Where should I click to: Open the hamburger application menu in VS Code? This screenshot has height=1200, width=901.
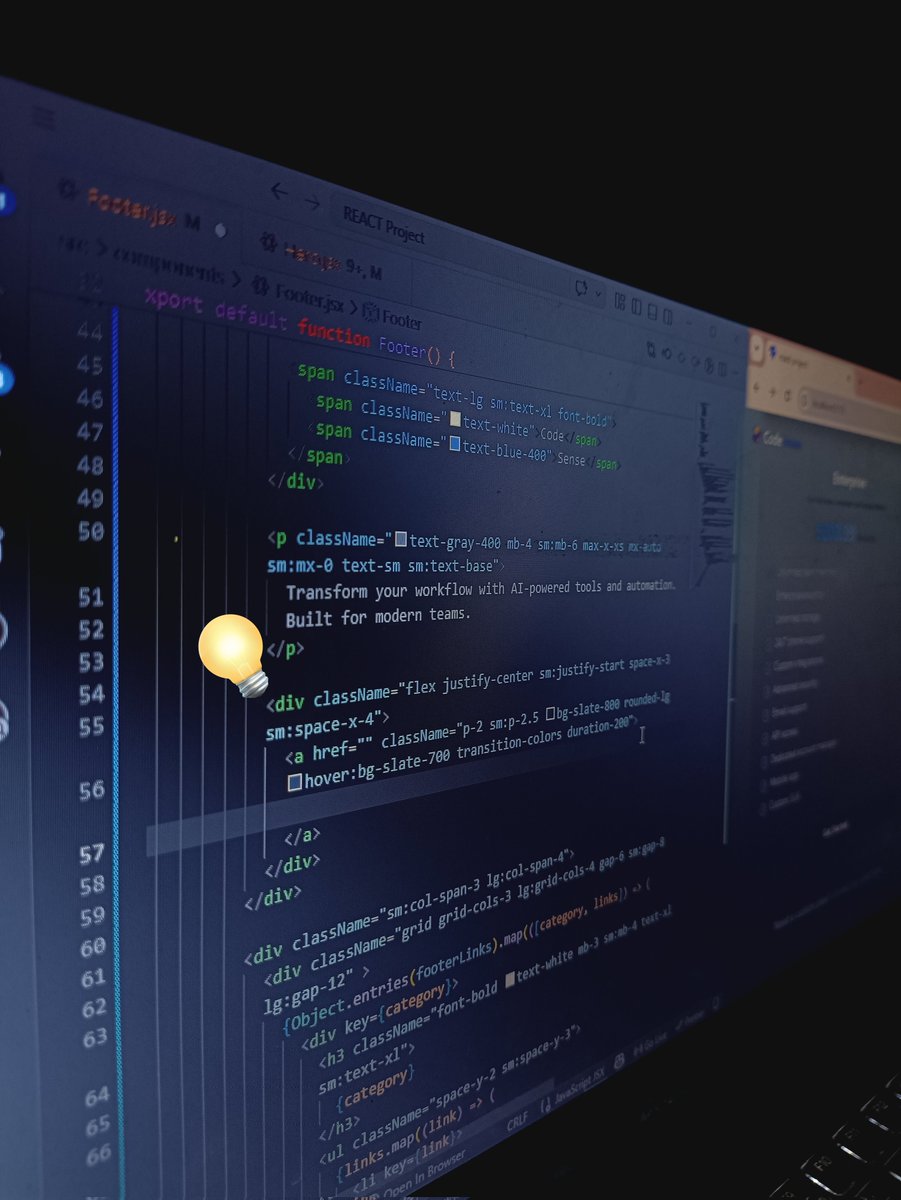(x=44, y=118)
